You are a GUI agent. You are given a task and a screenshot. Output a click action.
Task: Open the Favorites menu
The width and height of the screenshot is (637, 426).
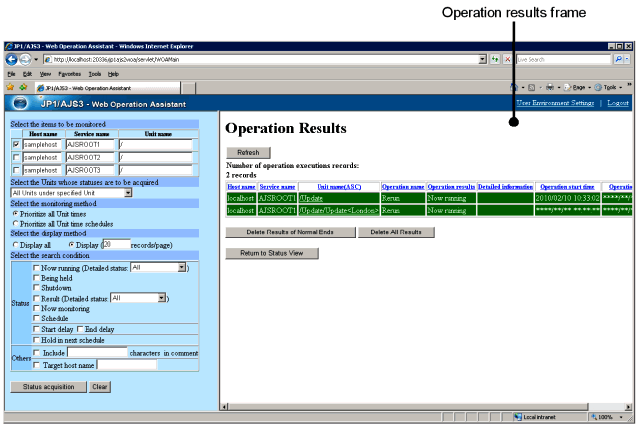pyautogui.click(x=69, y=74)
